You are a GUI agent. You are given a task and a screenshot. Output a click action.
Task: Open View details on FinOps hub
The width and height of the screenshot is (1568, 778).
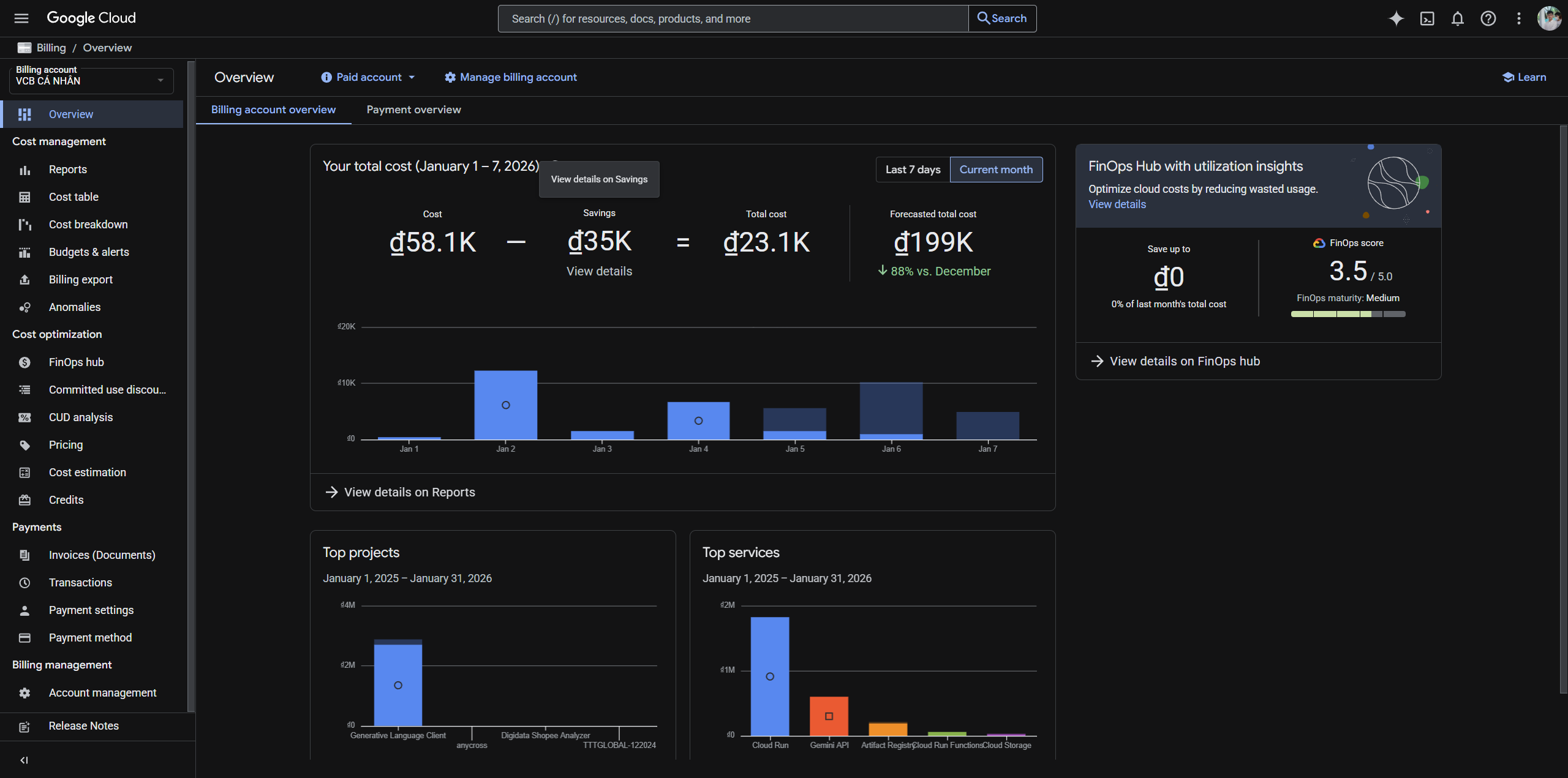[x=1185, y=361]
